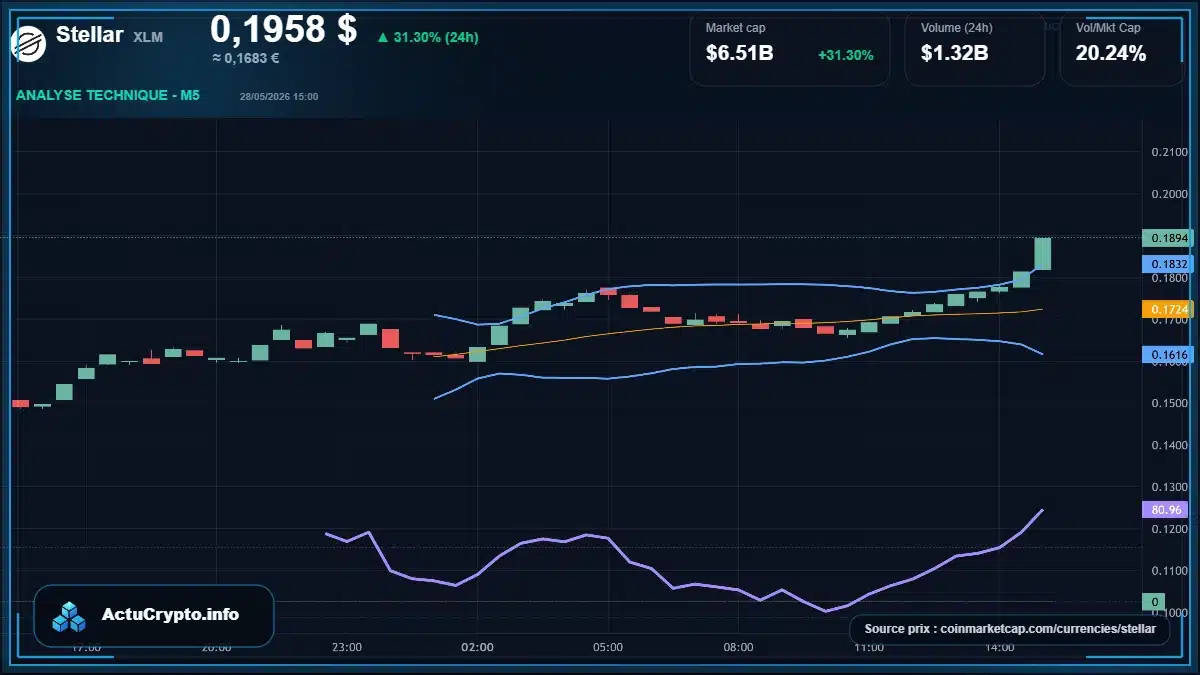Click the 20.24% Vol/Mkt Cap value
Image resolution: width=1200 pixels, height=675 pixels.
point(1111,53)
